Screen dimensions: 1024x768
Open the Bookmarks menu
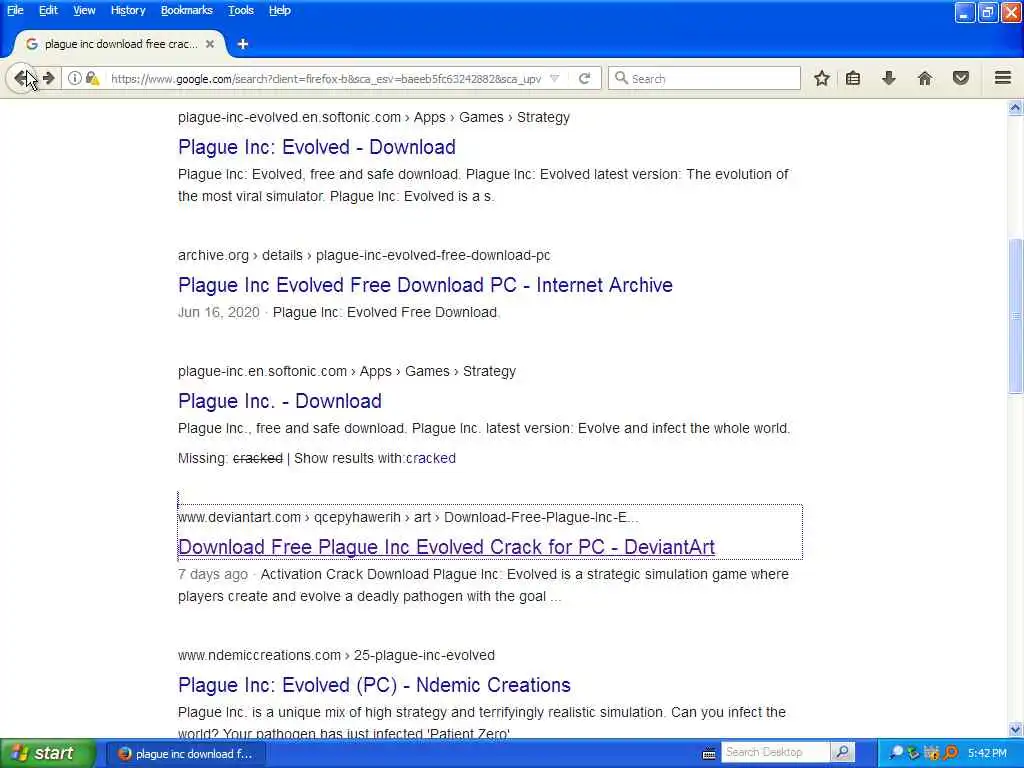point(186,10)
